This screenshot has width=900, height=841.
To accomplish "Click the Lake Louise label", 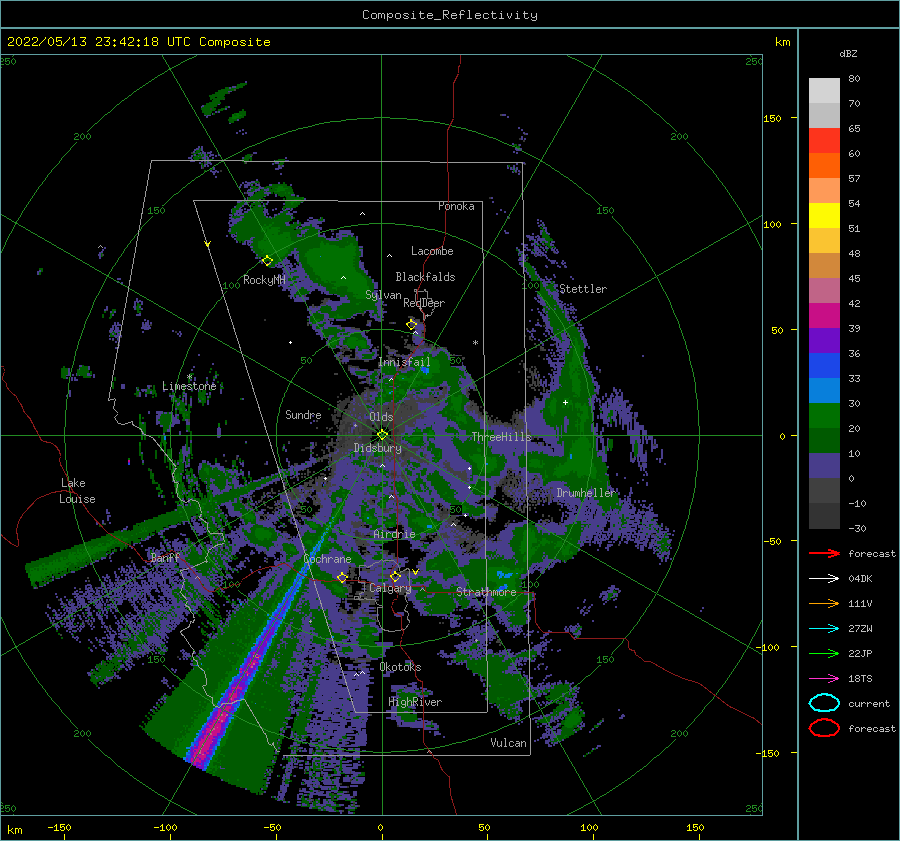I will pos(77,491).
